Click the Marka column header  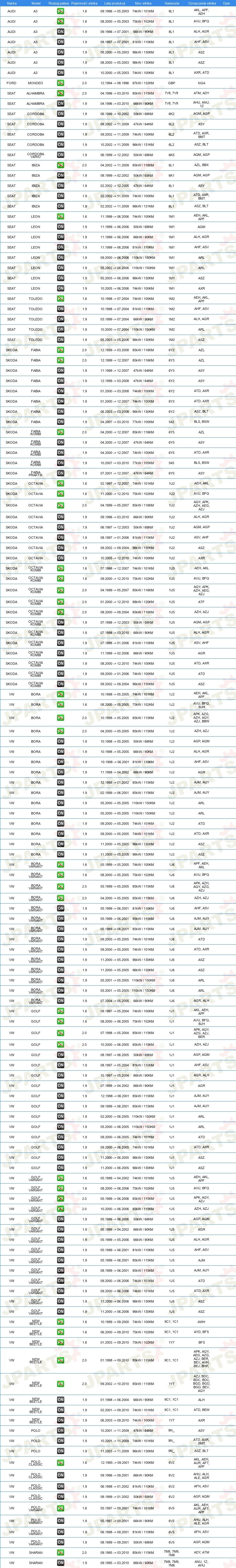[x=11, y=3]
